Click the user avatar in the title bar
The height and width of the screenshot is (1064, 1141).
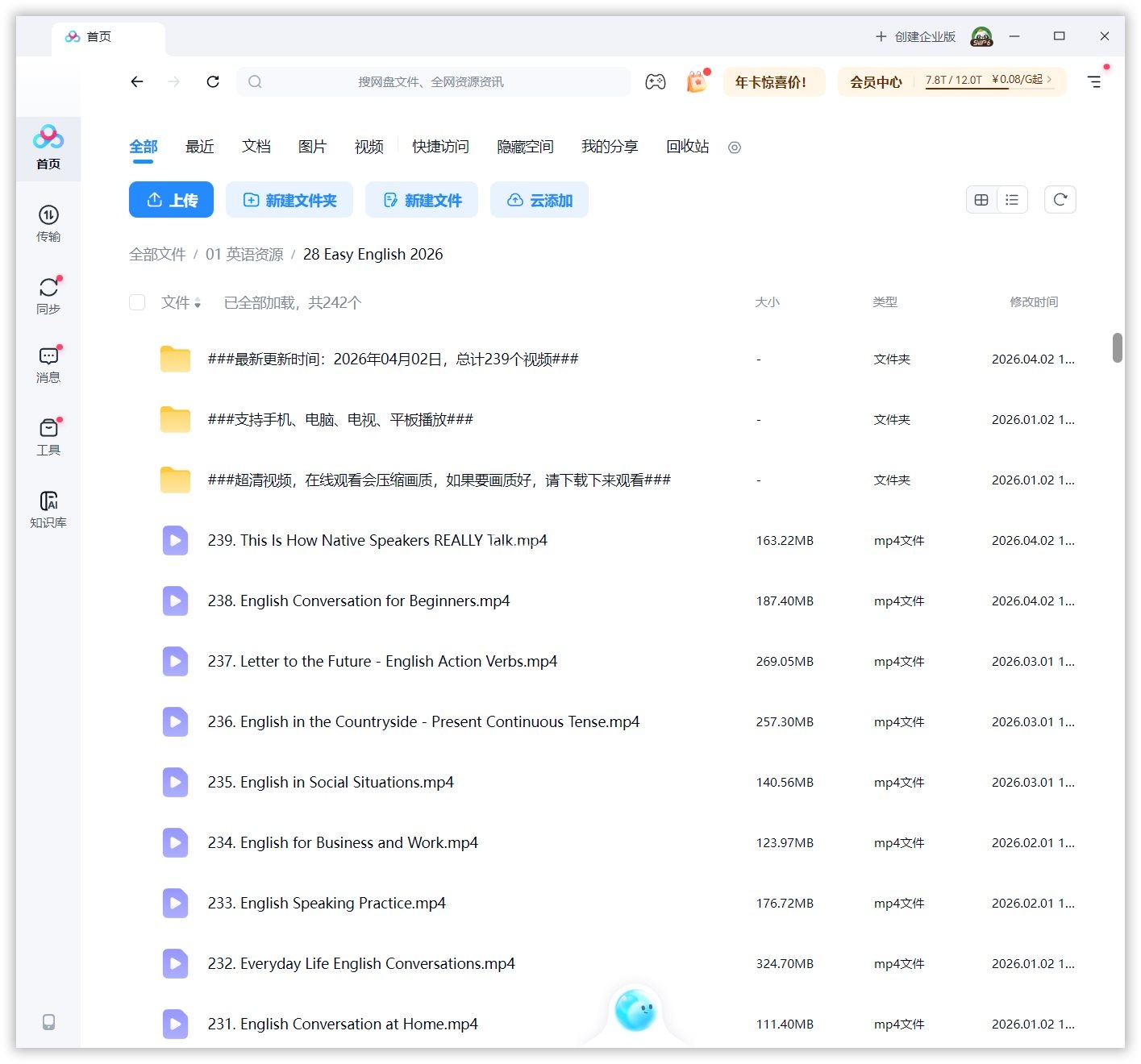pos(981,36)
